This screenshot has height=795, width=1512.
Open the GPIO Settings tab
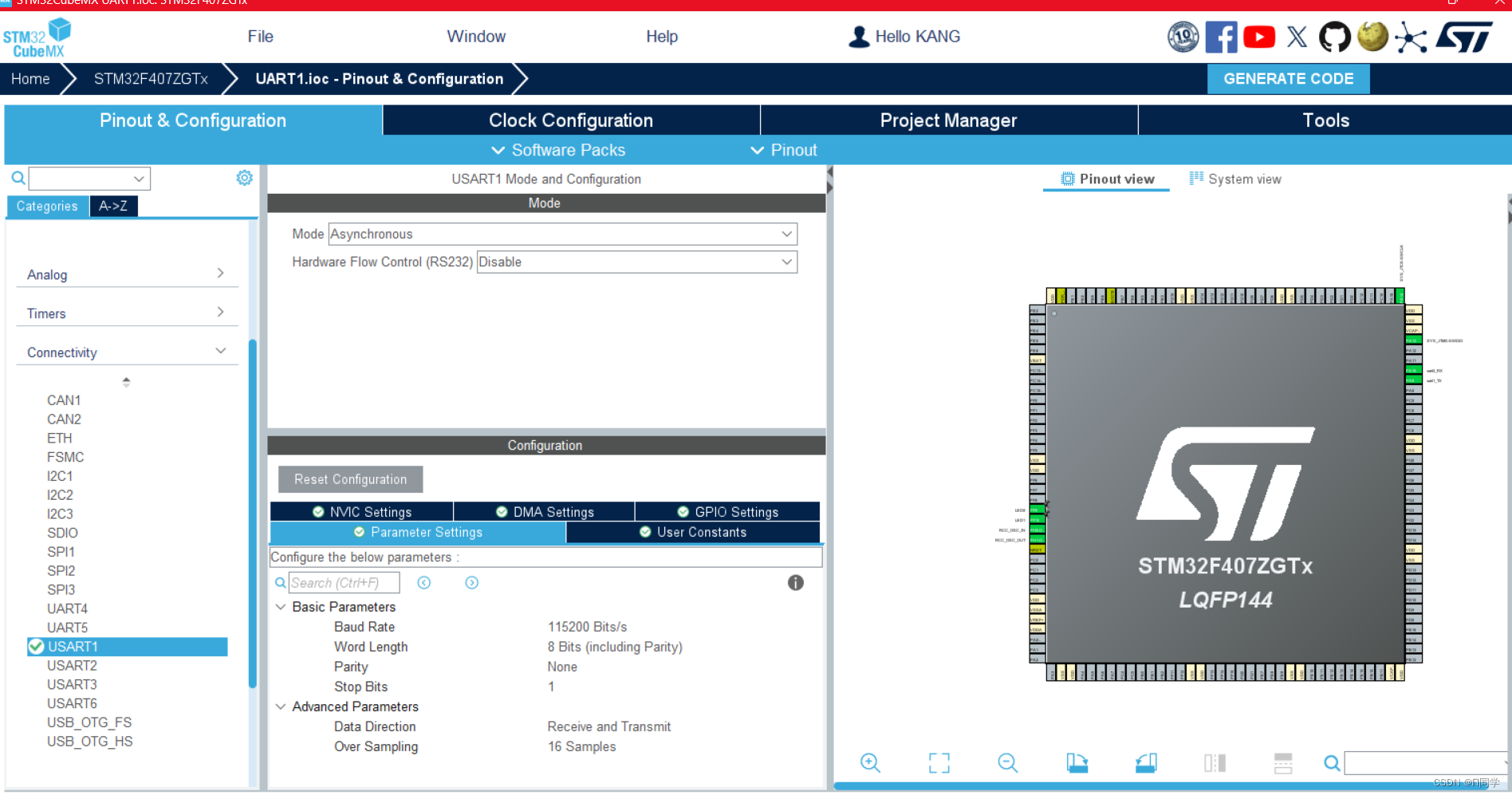point(727,512)
